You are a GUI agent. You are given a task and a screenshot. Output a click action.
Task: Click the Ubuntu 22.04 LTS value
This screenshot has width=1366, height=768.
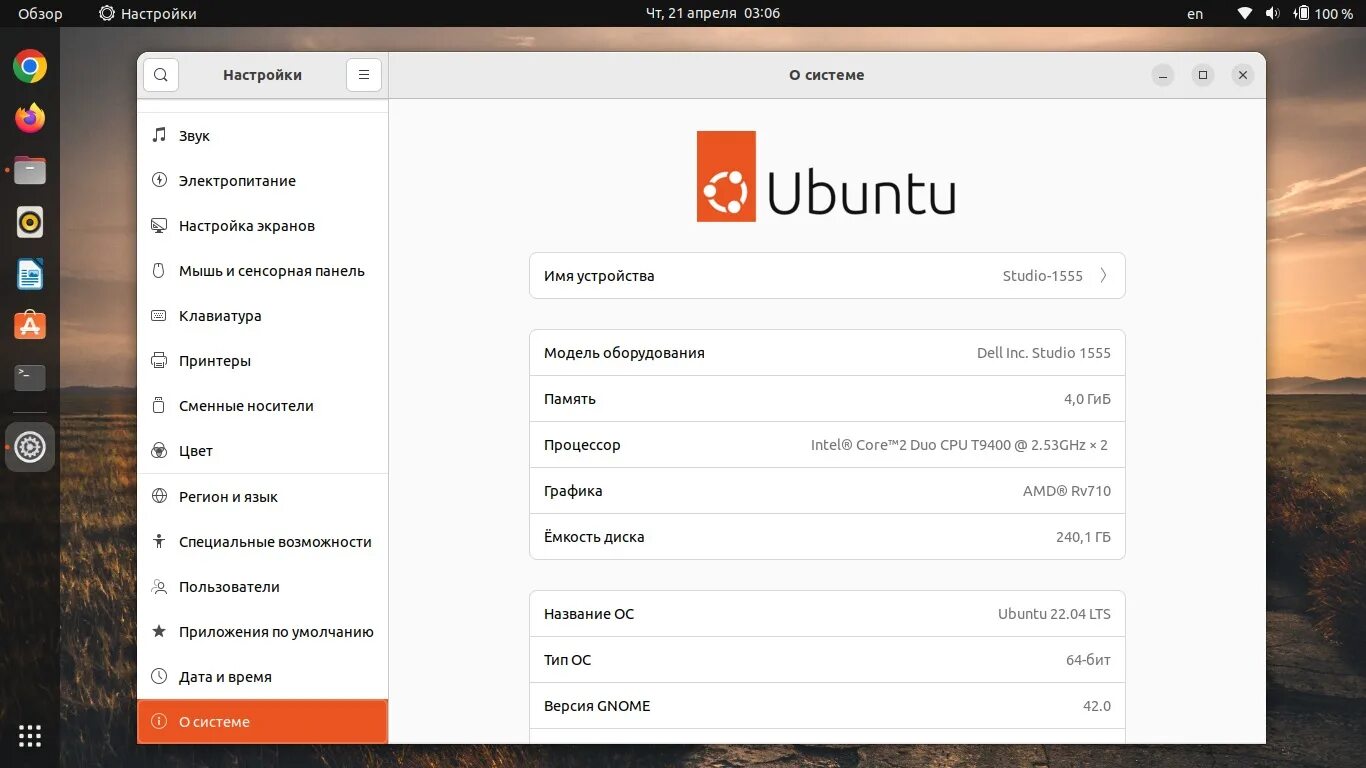[x=1054, y=614]
